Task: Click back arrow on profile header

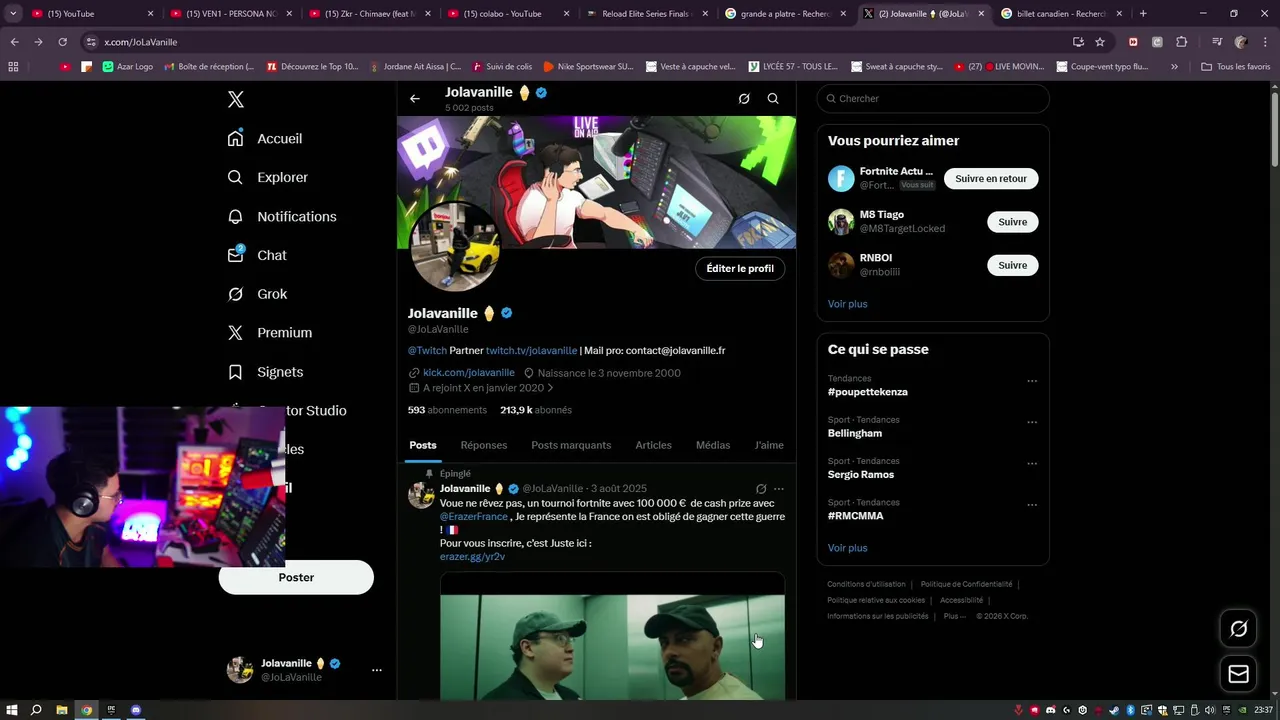Action: 415,99
